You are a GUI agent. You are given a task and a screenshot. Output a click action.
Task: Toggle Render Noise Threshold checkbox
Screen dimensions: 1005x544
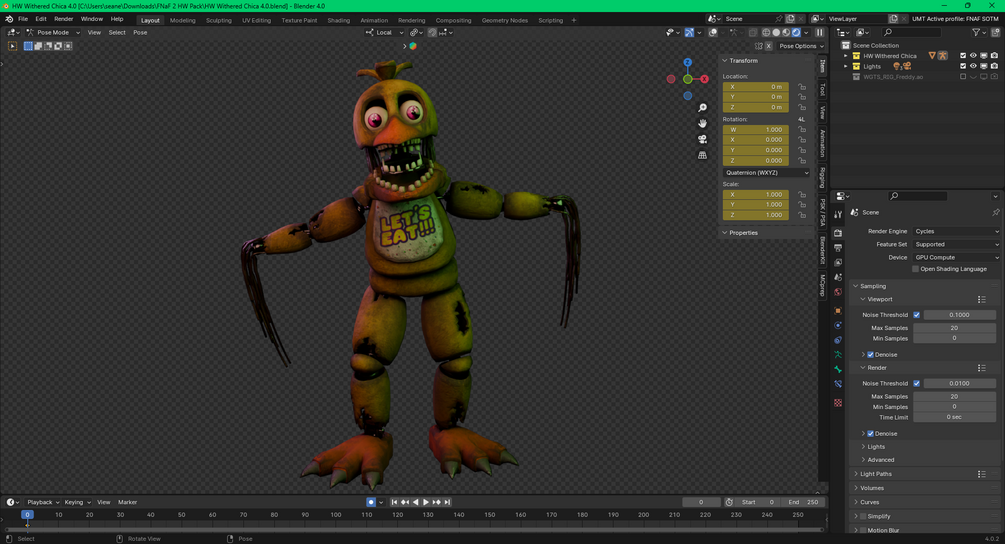[917, 383]
